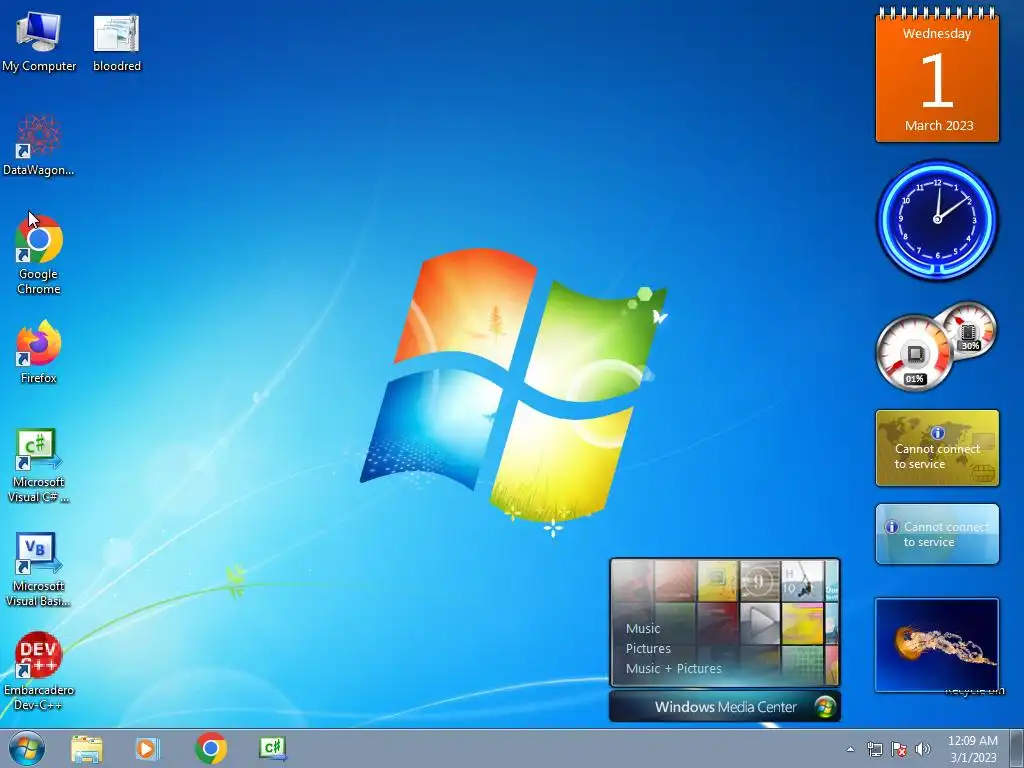1024x768 pixels.
Task: Click the Windows Media Center title bar
Action: pyautogui.click(x=725, y=707)
